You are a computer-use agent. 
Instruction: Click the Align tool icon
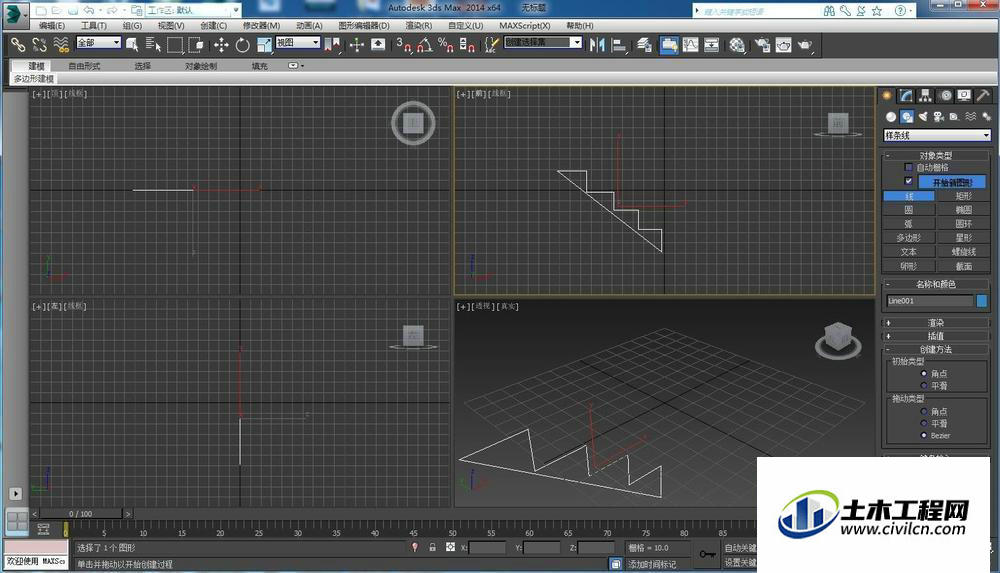[619, 45]
